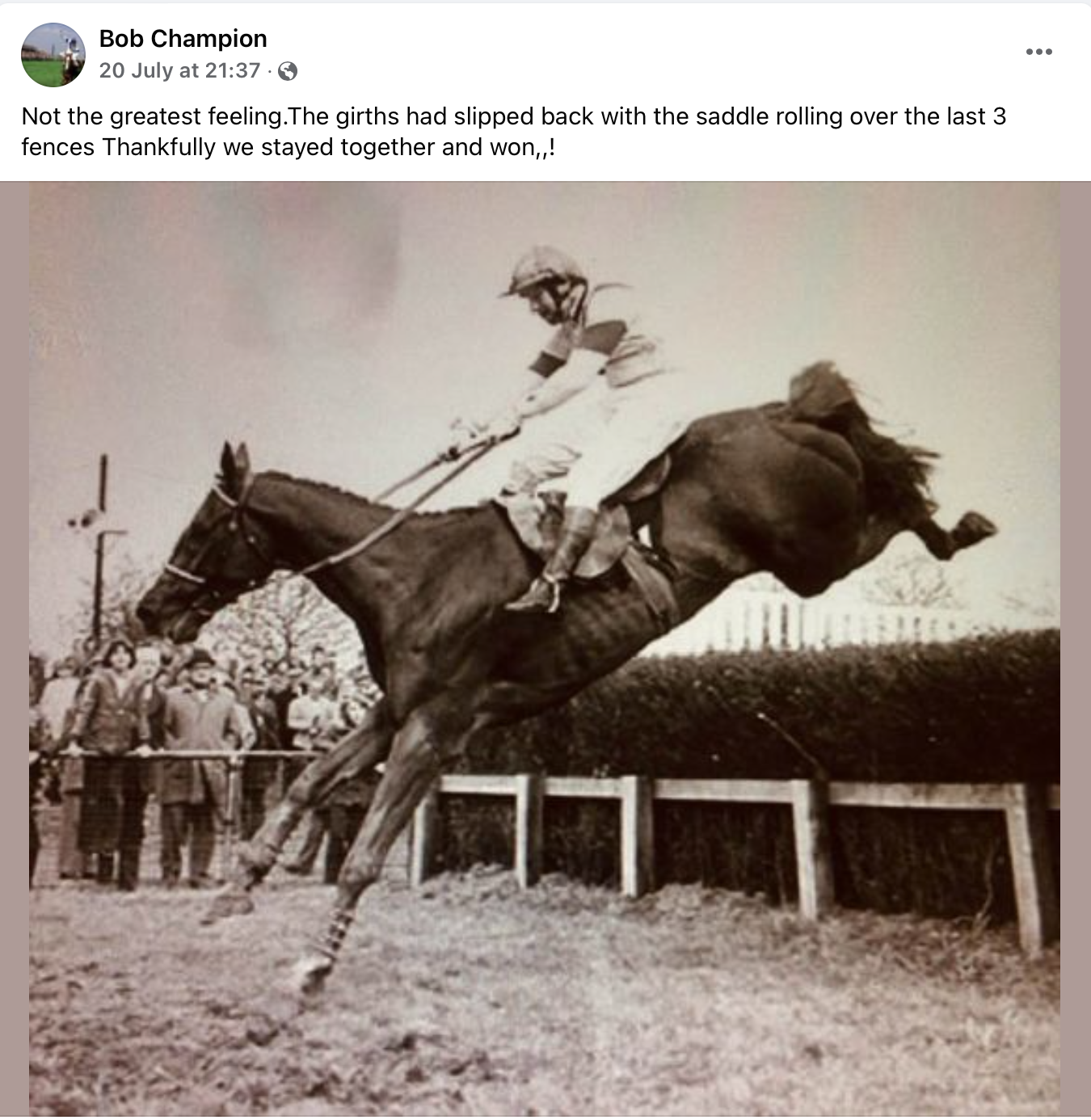Click the public globe privacy icon
Image resolution: width=1091 pixels, height=1120 pixels.
tap(288, 72)
